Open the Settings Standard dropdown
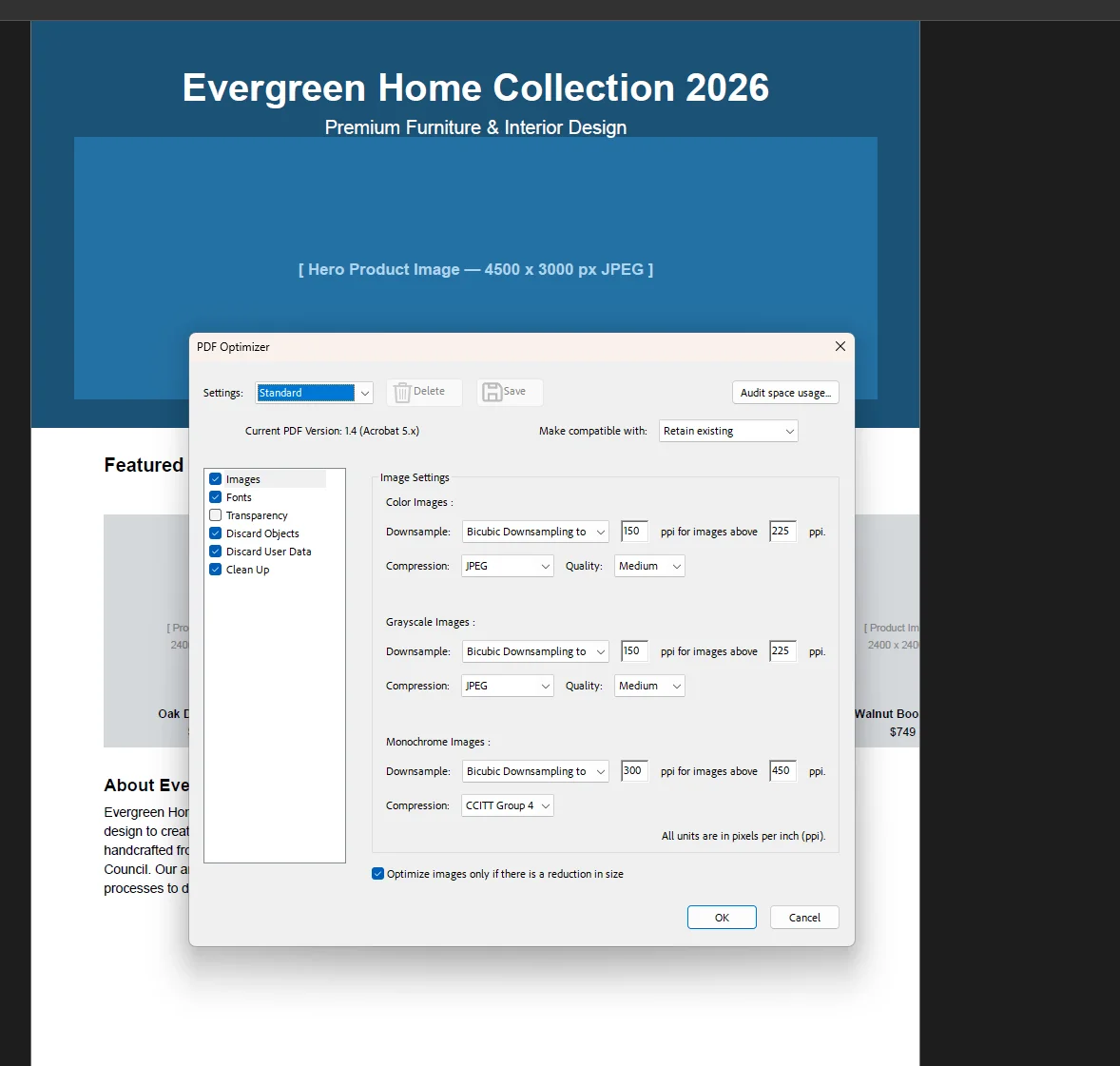The width and height of the screenshot is (1120, 1066). [315, 393]
